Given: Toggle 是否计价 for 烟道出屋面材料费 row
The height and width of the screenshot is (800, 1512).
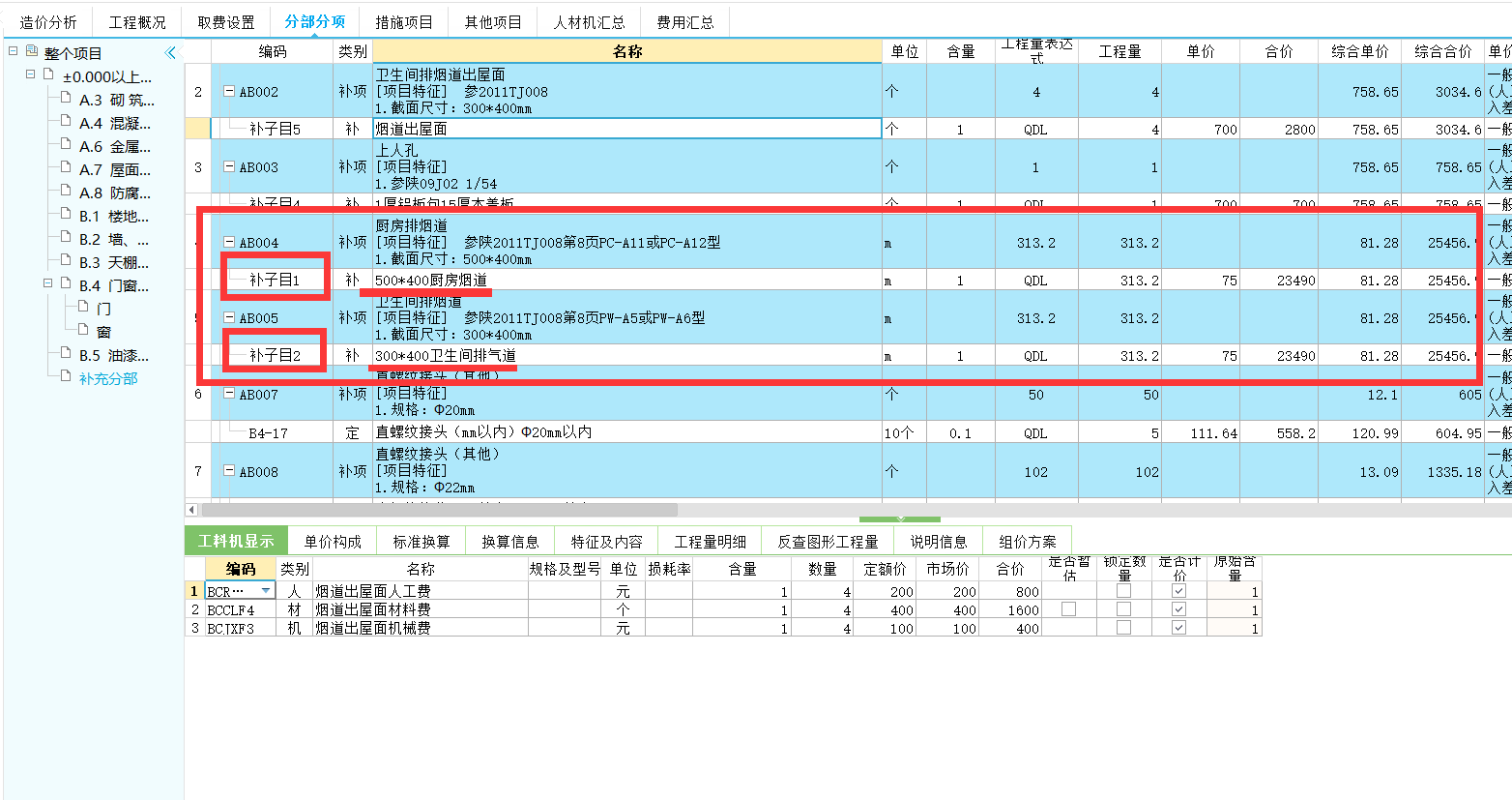Looking at the screenshot, I should click(x=1178, y=609).
